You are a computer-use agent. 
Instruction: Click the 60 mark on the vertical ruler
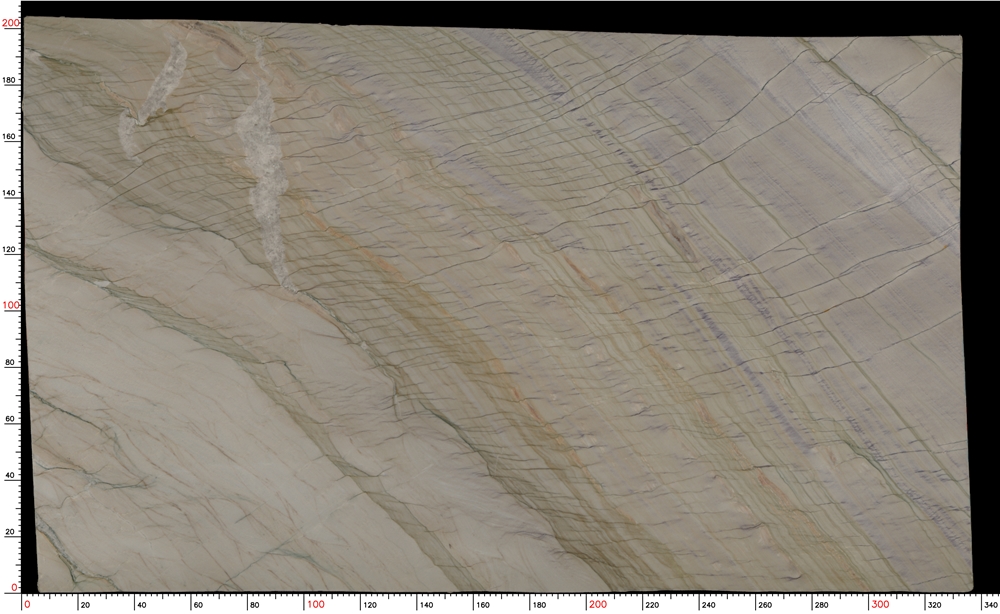(10, 419)
